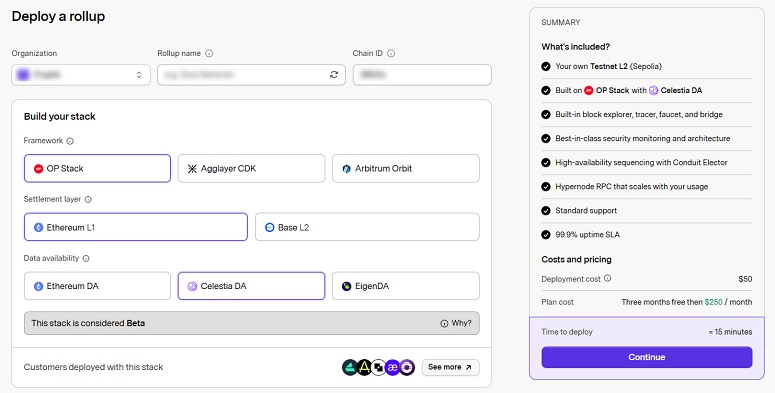Click 'This stack is considered Beta' text
Image resolution: width=775 pixels, height=393 pixels.
pyautogui.click(x=88, y=323)
